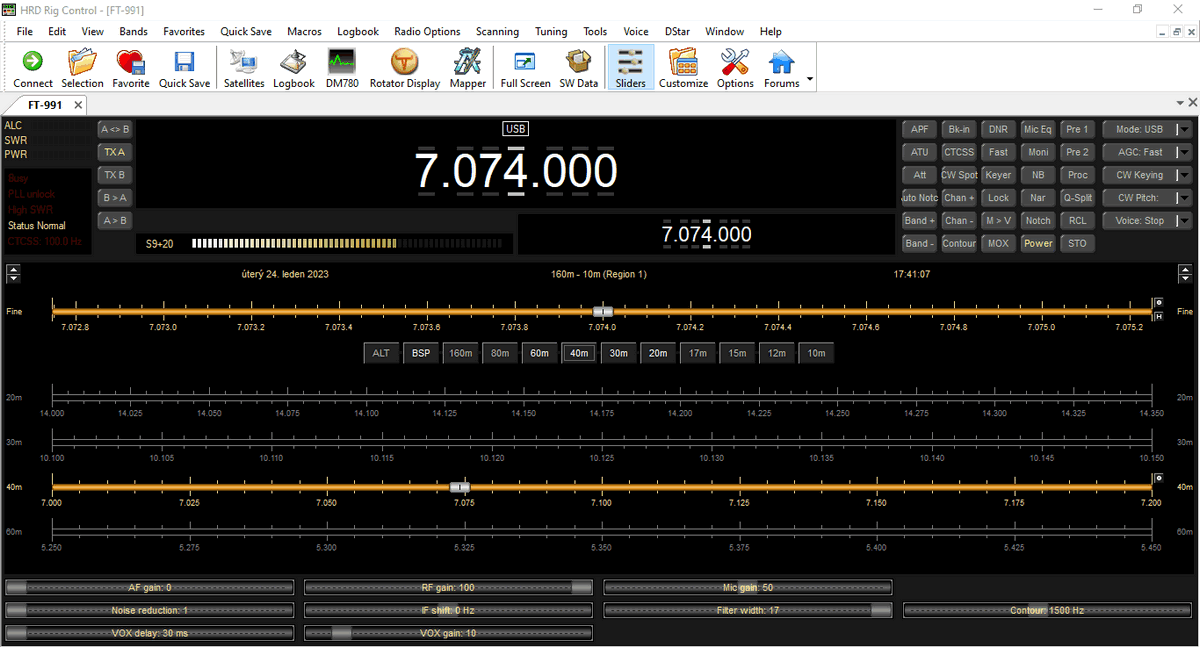Open the Radio Options menu
This screenshot has height=648, width=1200.
(427, 31)
